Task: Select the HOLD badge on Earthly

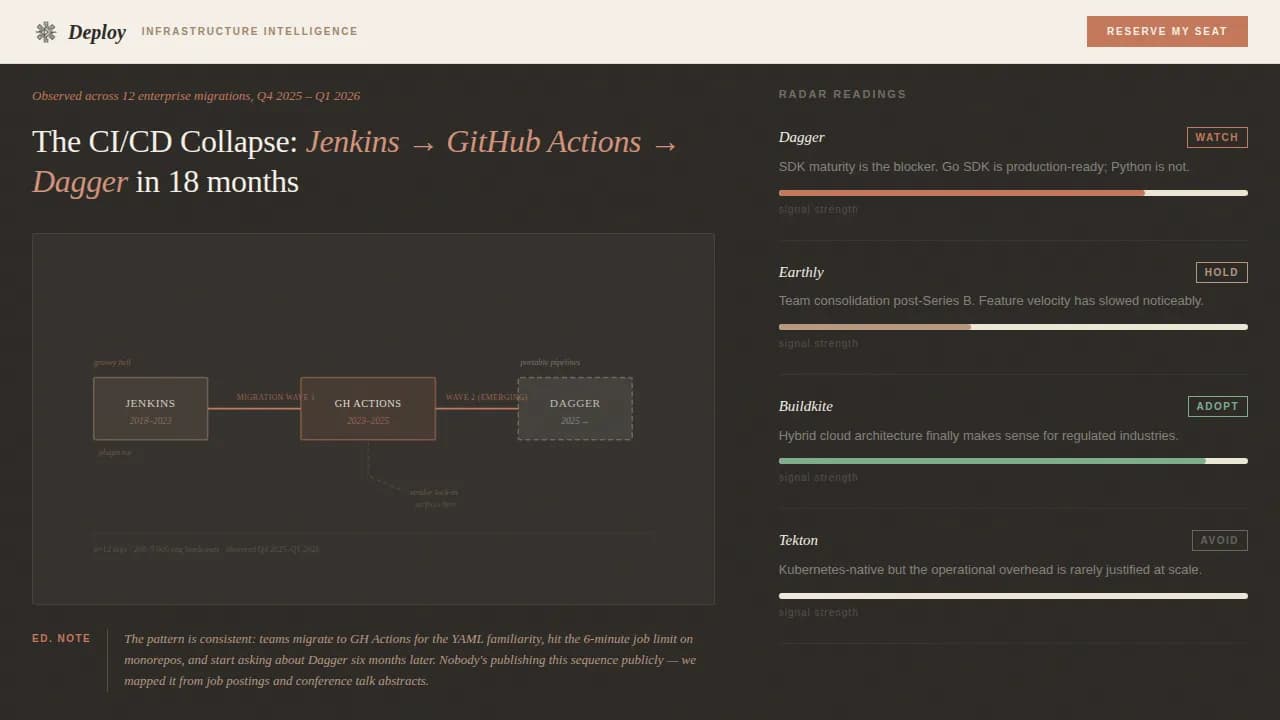Action: [x=1222, y=272]
